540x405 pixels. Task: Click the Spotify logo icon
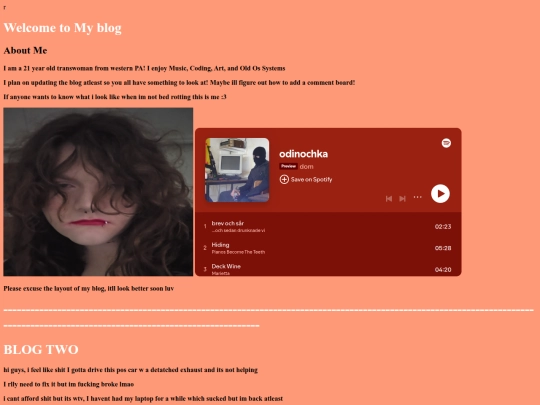point(446,143)
